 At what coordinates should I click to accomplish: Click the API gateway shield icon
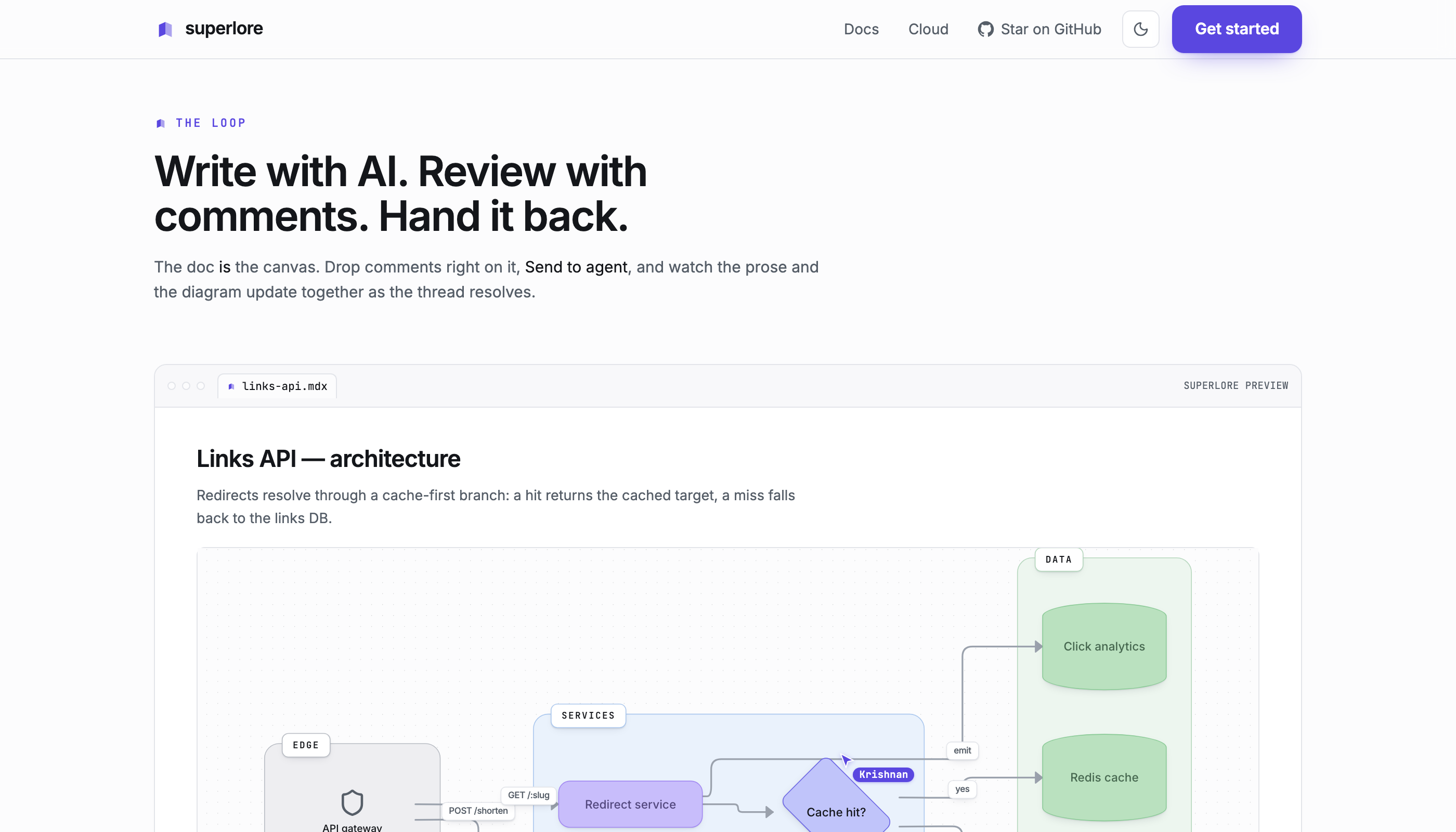point(352,802)
